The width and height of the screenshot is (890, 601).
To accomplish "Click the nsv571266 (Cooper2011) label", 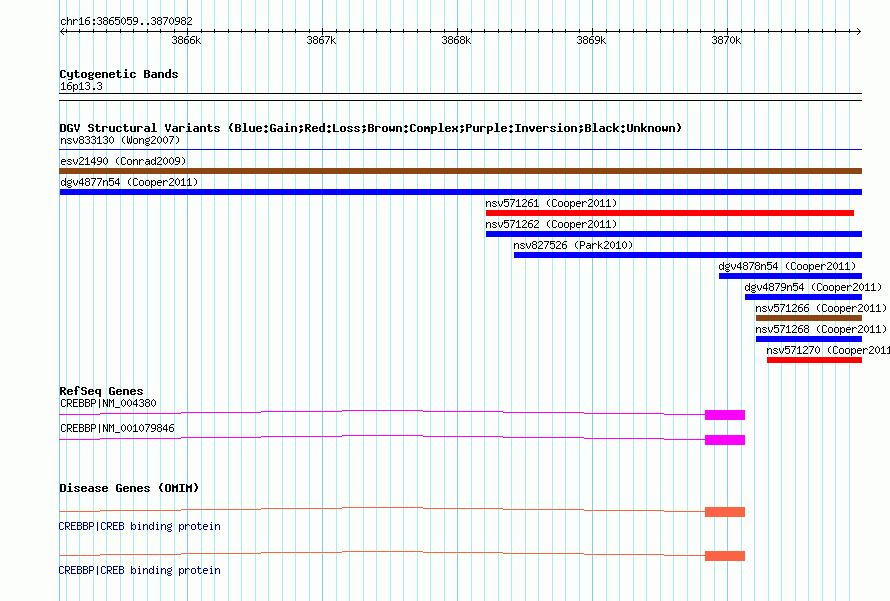I will [821, 308].
